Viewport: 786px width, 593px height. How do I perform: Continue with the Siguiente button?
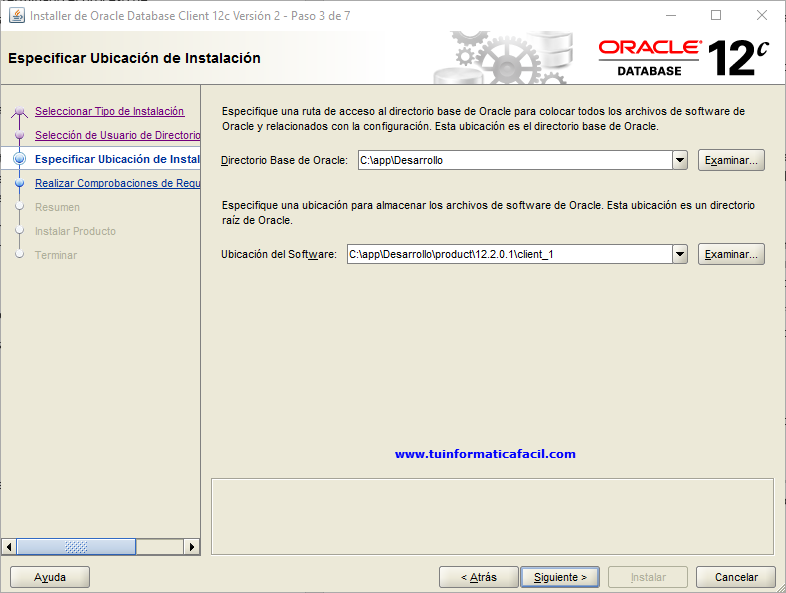[560, 577]
